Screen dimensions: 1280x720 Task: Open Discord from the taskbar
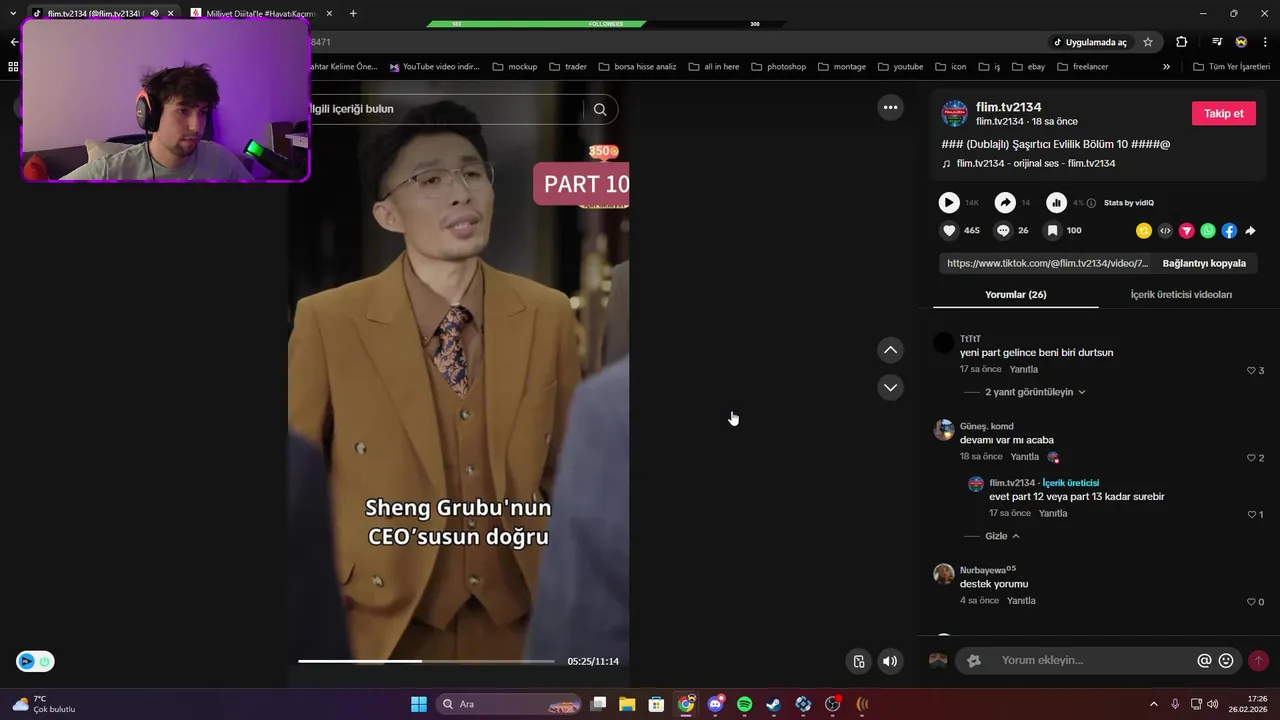715,704
